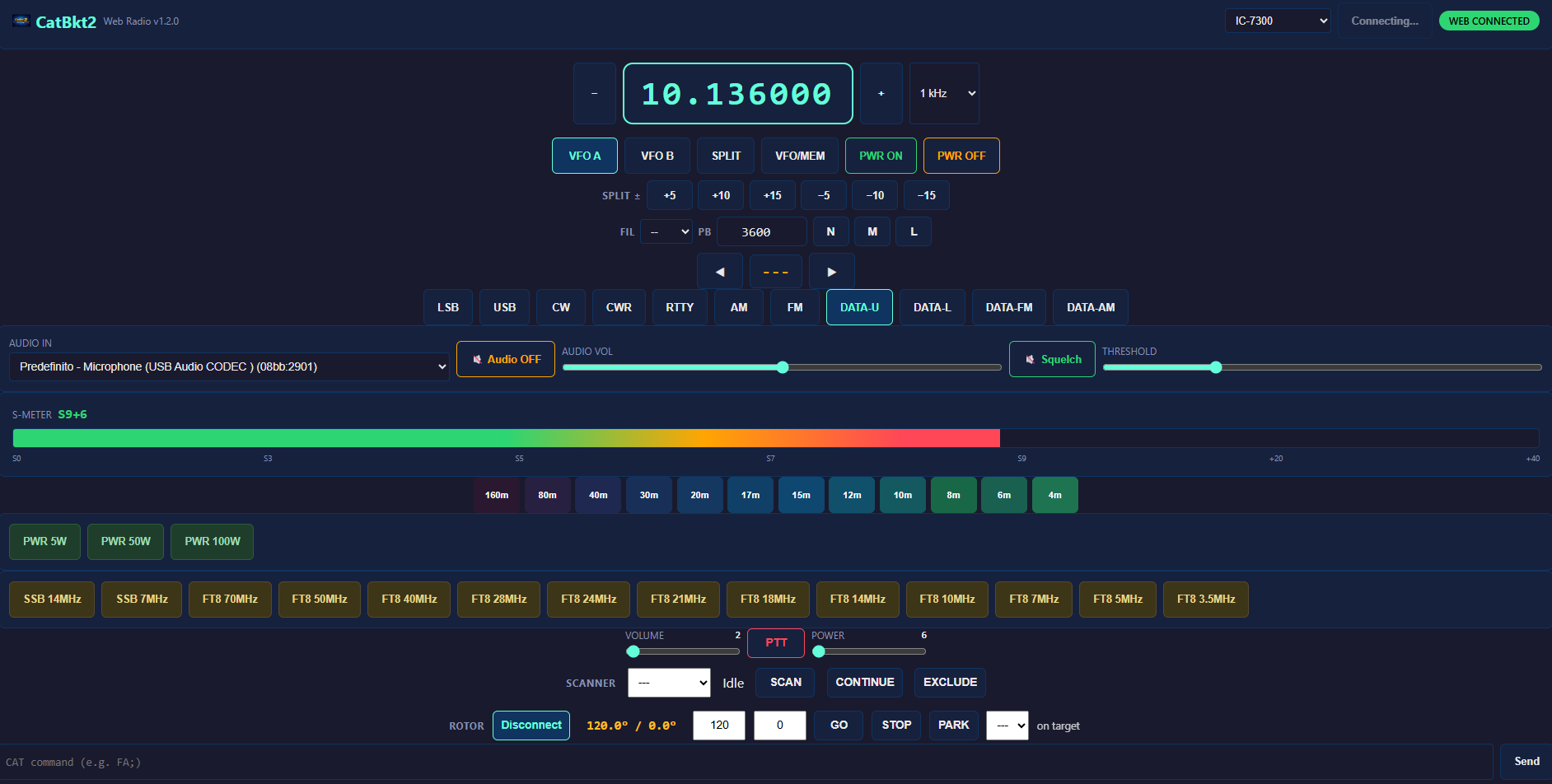Image resolution: width=1552 pixels, height=784 pixels.
Task: Increase frequency with the plus button
Action: pos(881,93)
